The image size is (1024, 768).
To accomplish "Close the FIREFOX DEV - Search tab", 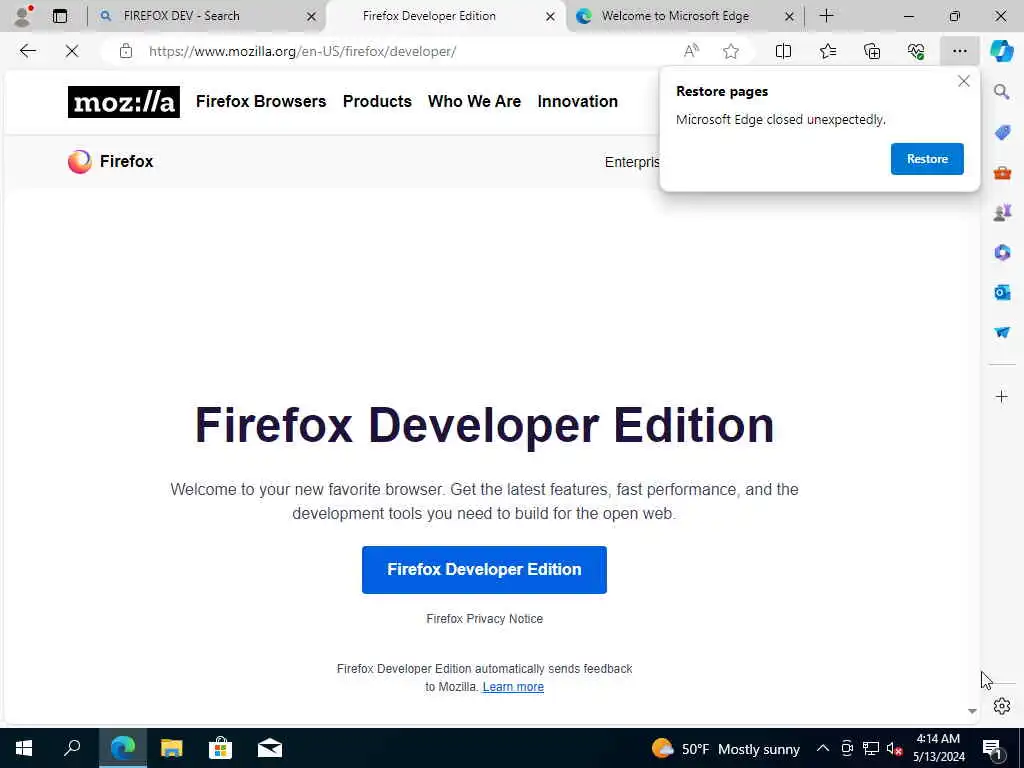I will [x=312, y=16].
